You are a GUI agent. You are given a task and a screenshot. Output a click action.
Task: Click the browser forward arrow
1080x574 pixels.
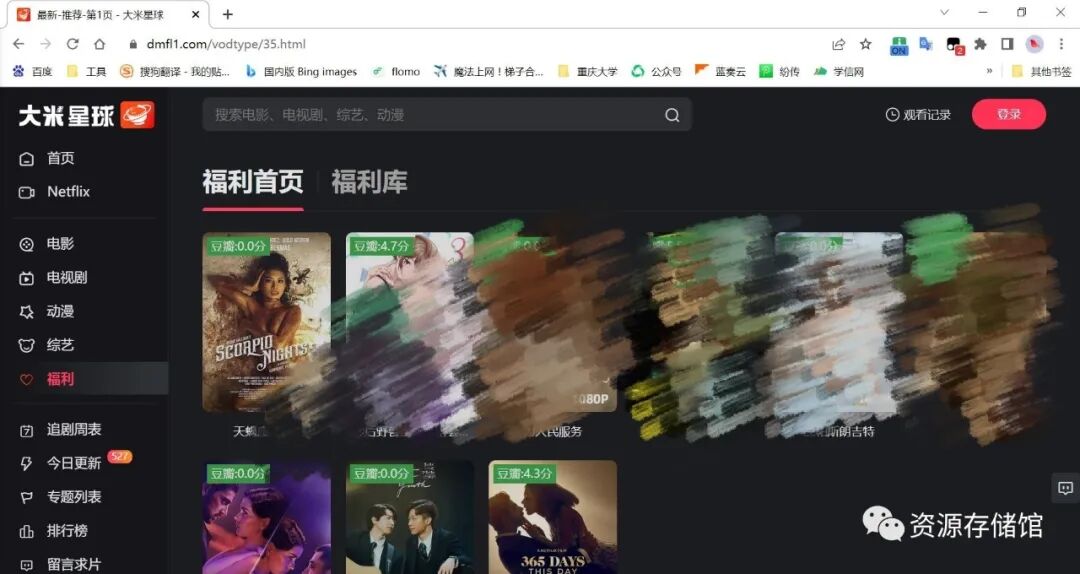45,44
